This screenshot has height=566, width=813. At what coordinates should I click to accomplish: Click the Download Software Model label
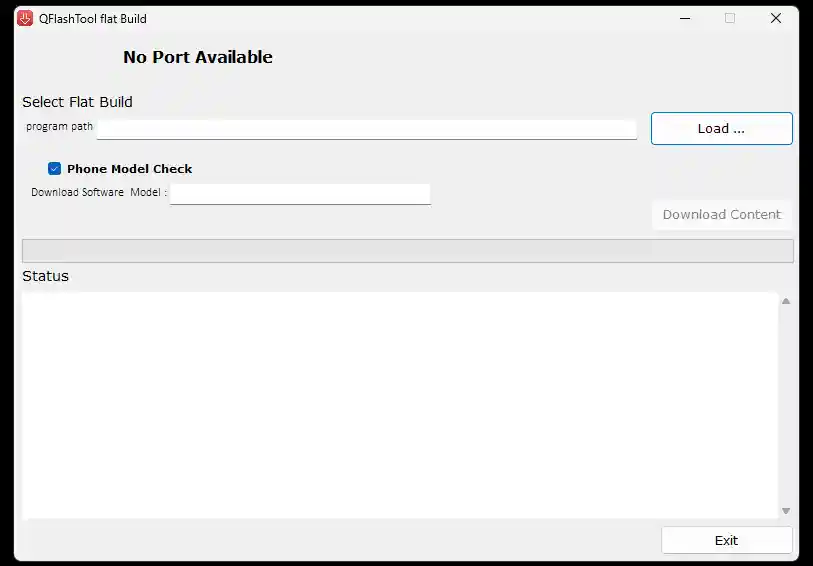click(99, 192)
